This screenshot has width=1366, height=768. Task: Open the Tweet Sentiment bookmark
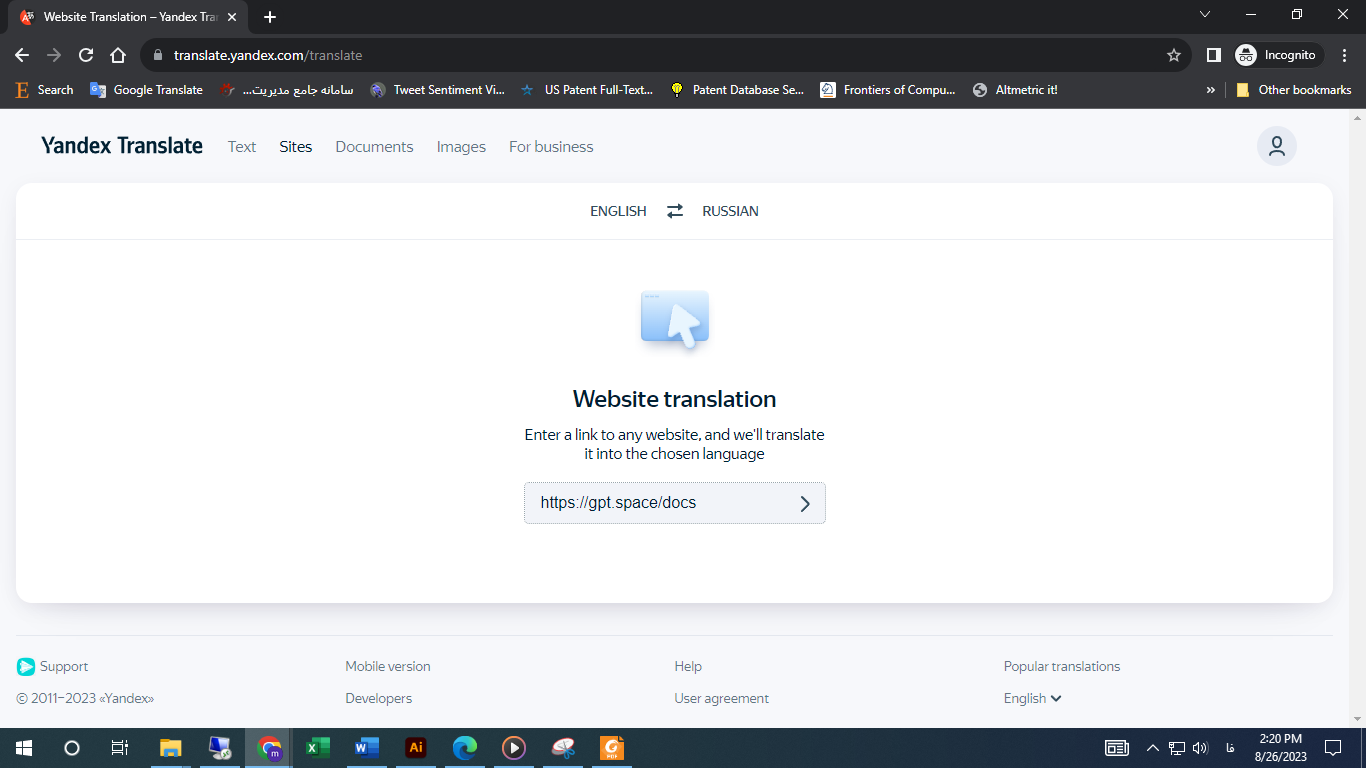click(x=438, y=90)
